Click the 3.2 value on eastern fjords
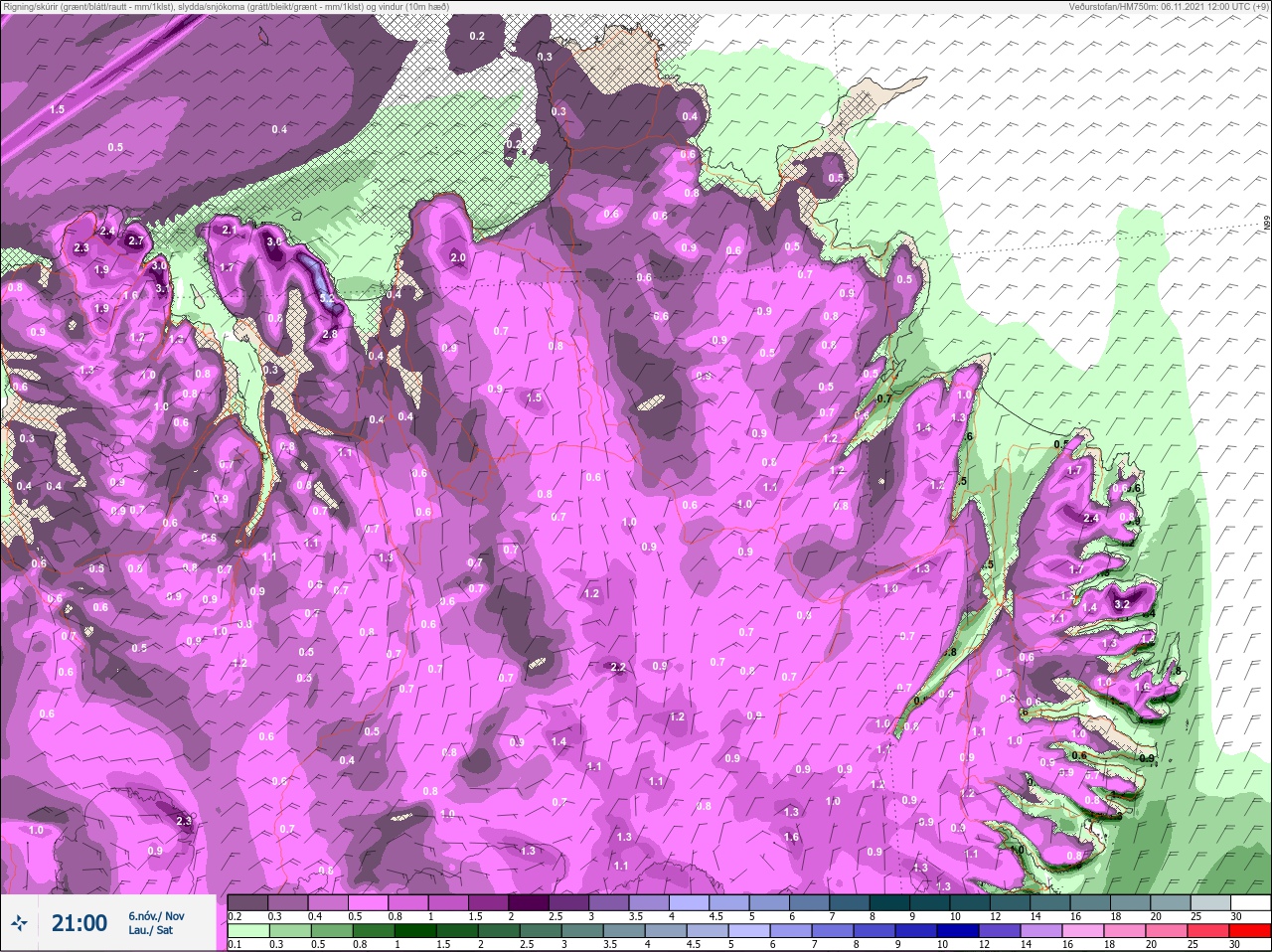Viewport: 1272px width, 952px height. click(x=1123, y=604)
